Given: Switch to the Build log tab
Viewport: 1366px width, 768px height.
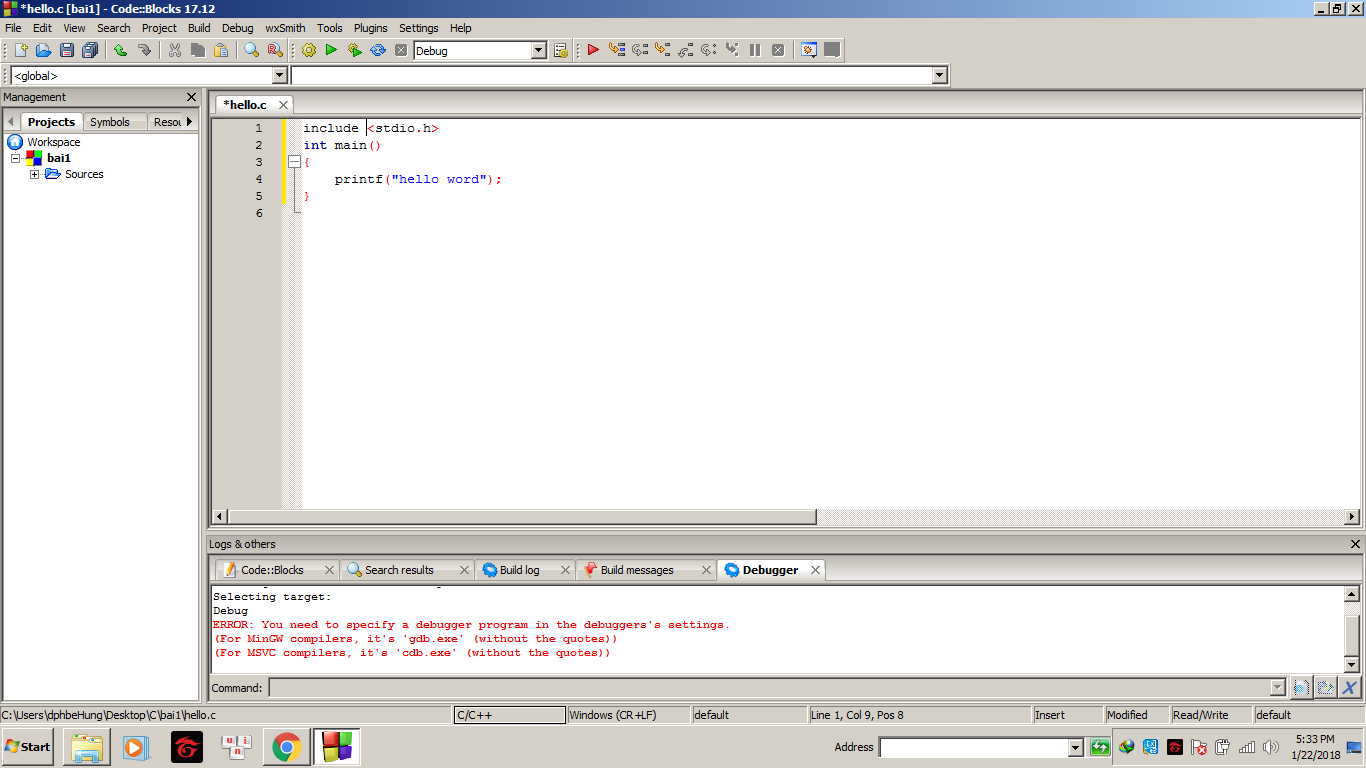Looking at the screenshot, I should click(519, 570).
